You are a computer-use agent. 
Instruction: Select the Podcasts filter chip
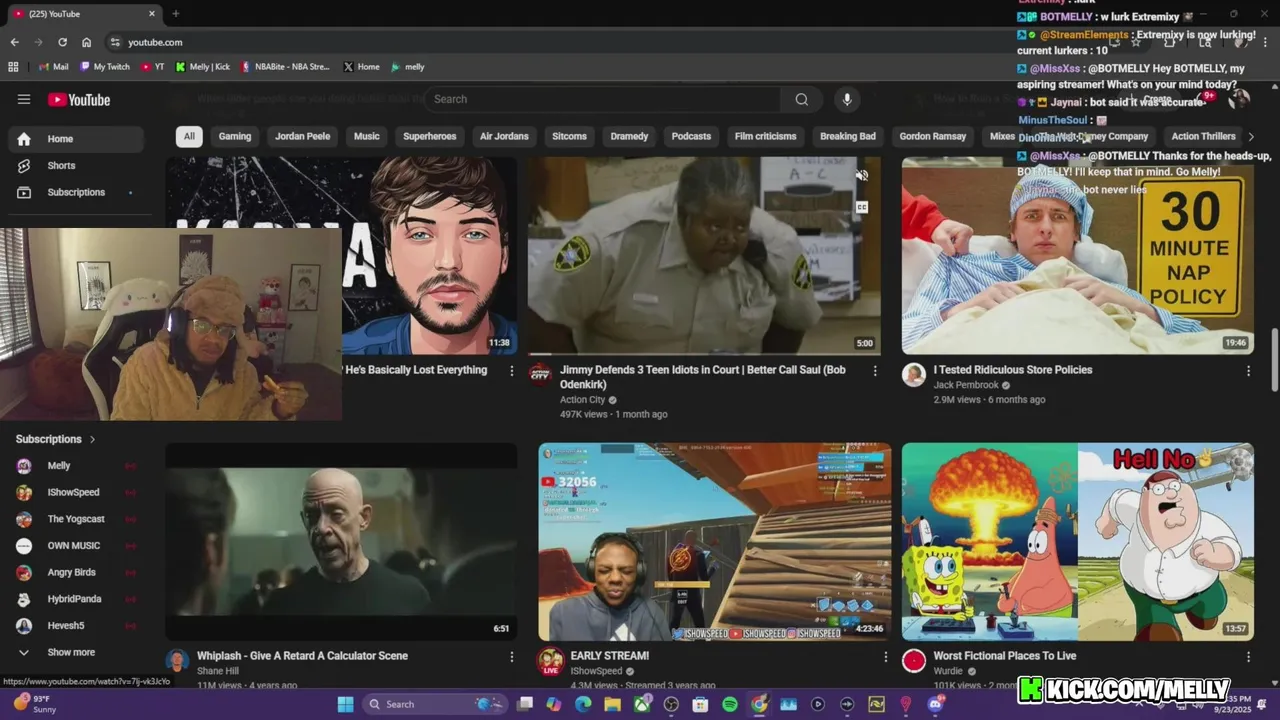pos(691,136)
